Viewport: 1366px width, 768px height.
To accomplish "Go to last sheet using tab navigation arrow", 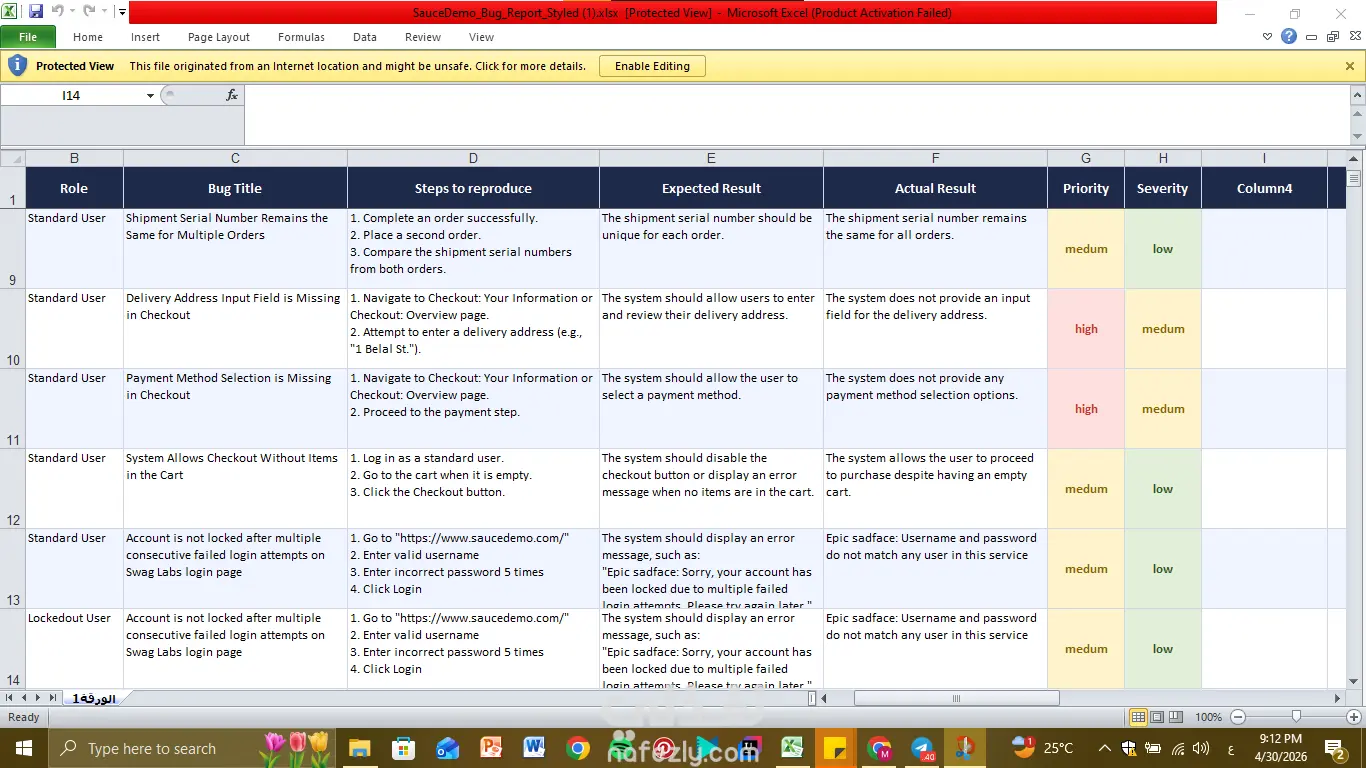I will [53, 698].
